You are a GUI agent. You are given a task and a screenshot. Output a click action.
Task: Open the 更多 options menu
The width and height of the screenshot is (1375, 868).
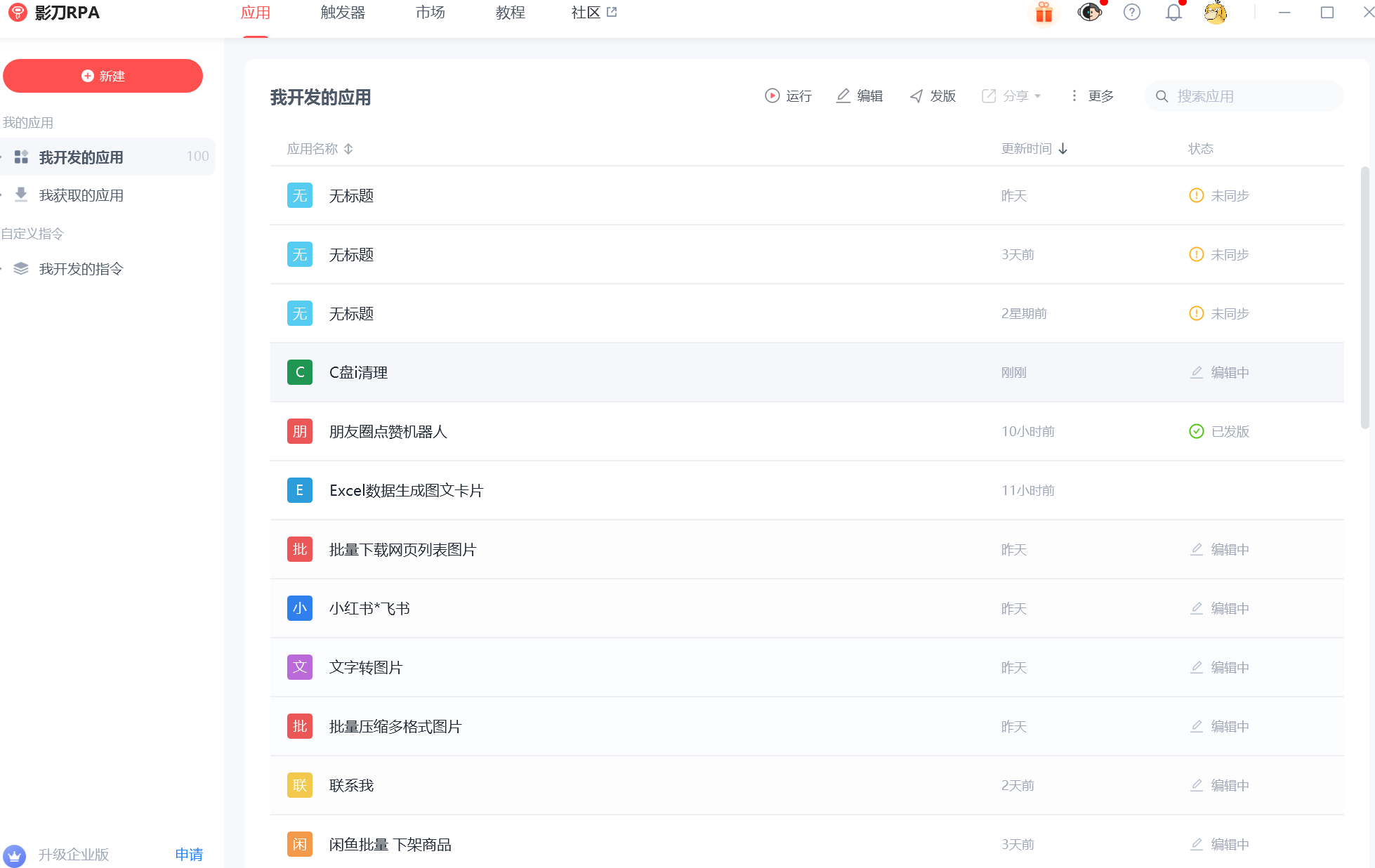point(1092,96)
